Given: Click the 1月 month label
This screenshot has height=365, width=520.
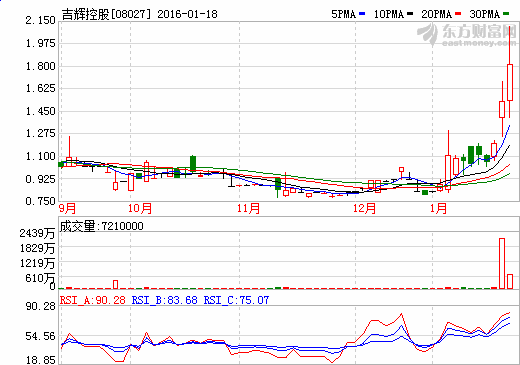Looking at the screenshot, I should click(x=438, y=209).
